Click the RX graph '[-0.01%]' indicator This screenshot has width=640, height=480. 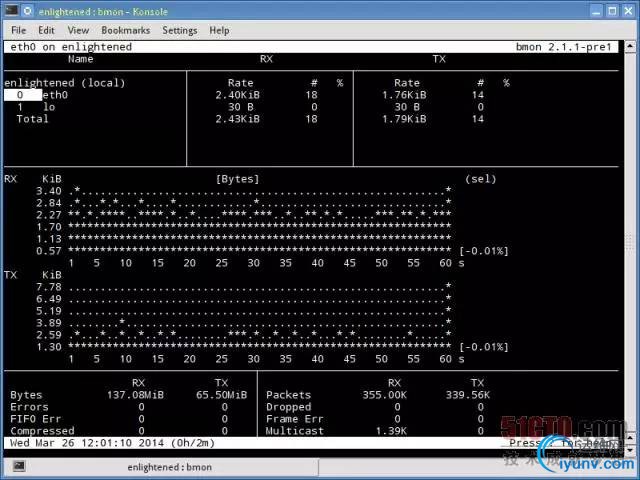(484, 251)
